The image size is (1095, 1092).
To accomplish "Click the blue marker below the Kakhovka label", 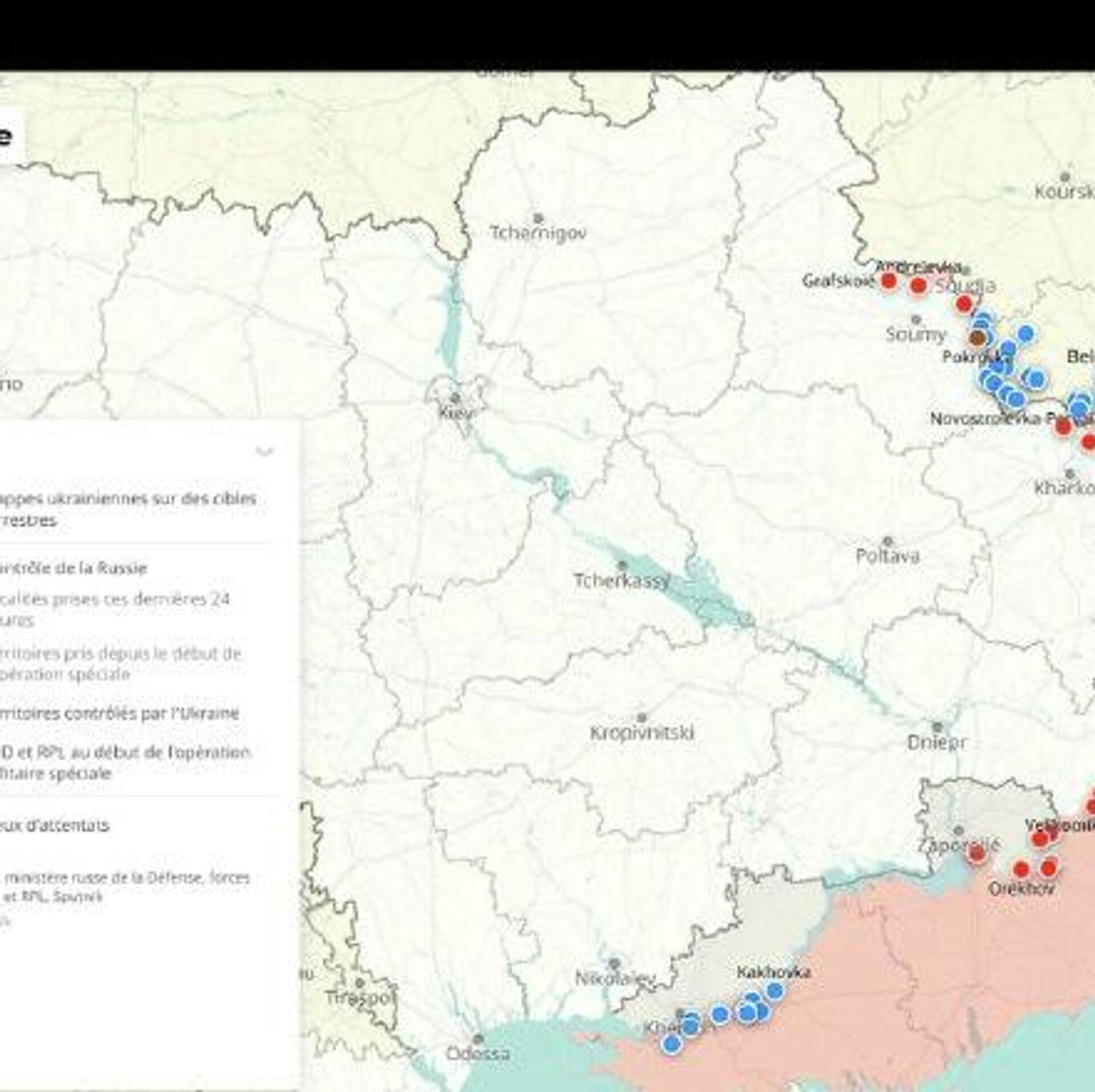I will click(x=774, y=991).
